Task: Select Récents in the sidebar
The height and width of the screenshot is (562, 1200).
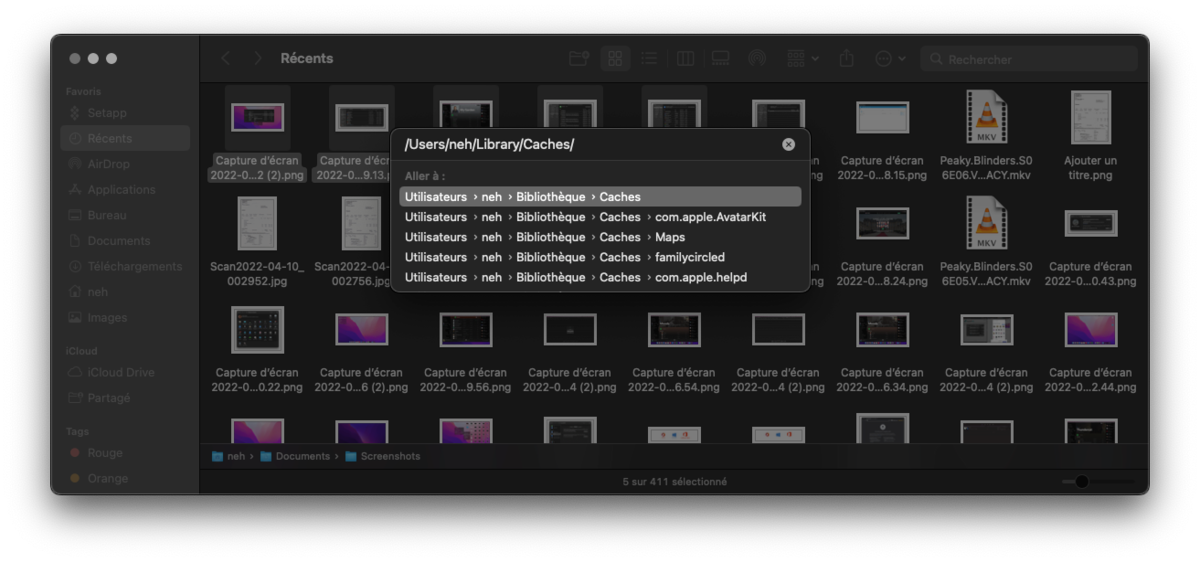Action: (125, 138)
